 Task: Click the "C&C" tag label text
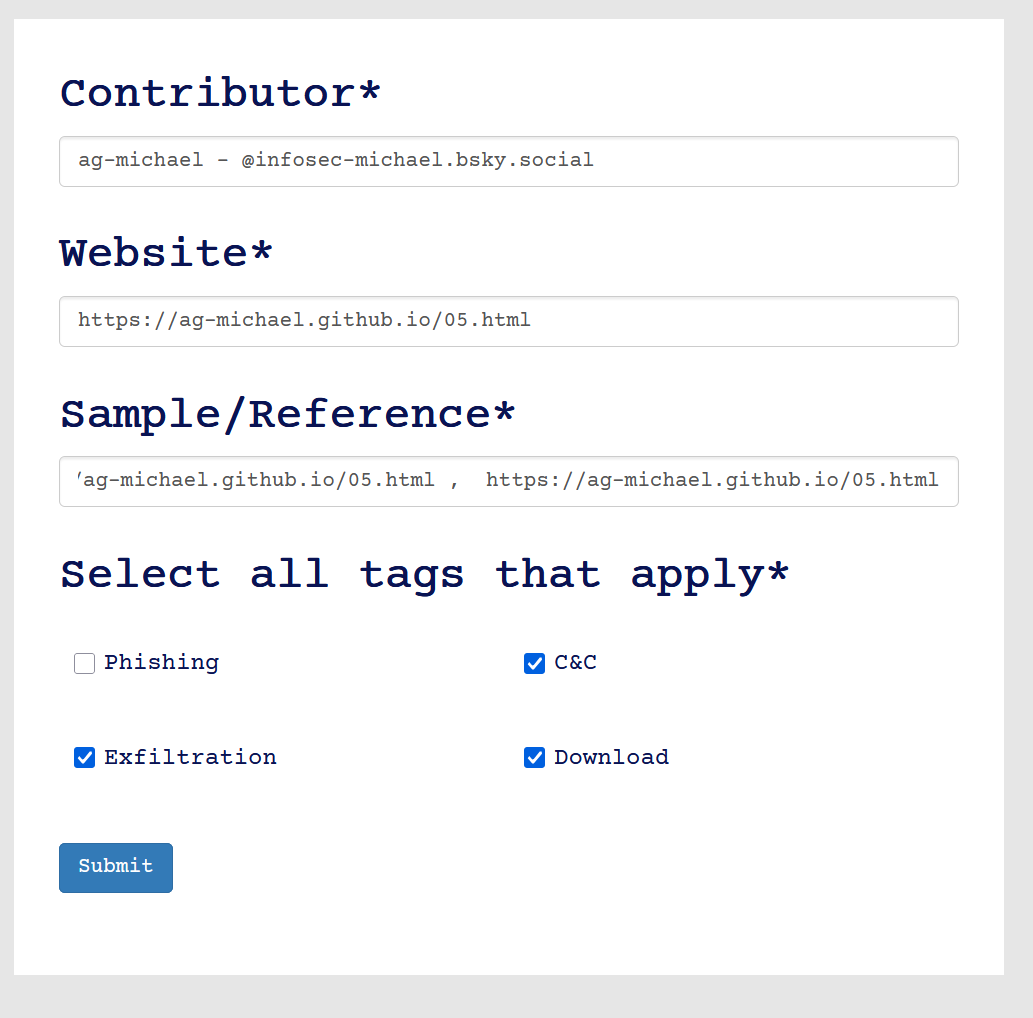tap(575, 663)
